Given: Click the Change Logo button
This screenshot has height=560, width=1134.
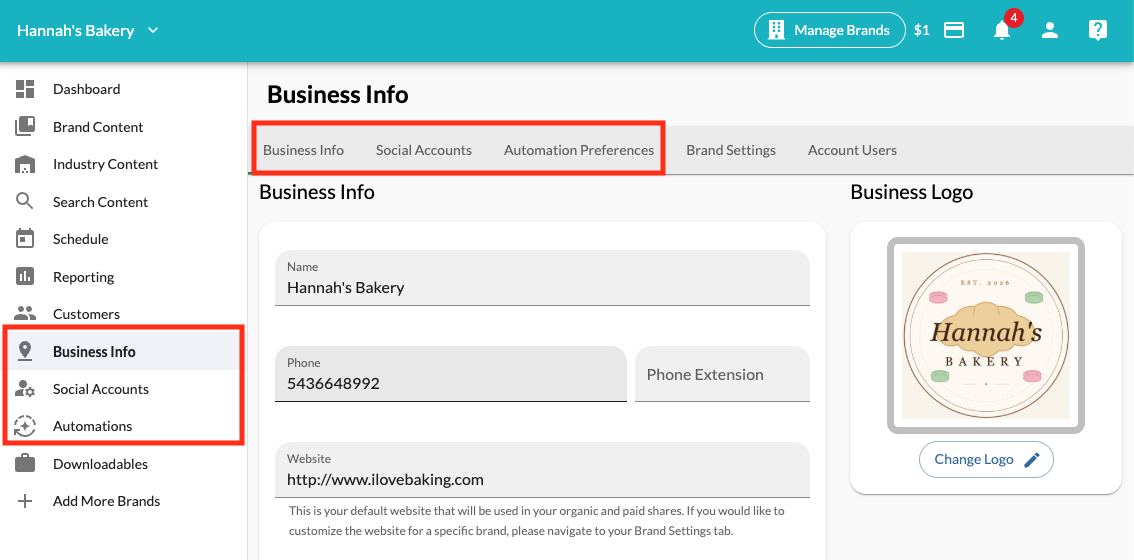Looking at the screenshot, I should click(x=986, y=459).
